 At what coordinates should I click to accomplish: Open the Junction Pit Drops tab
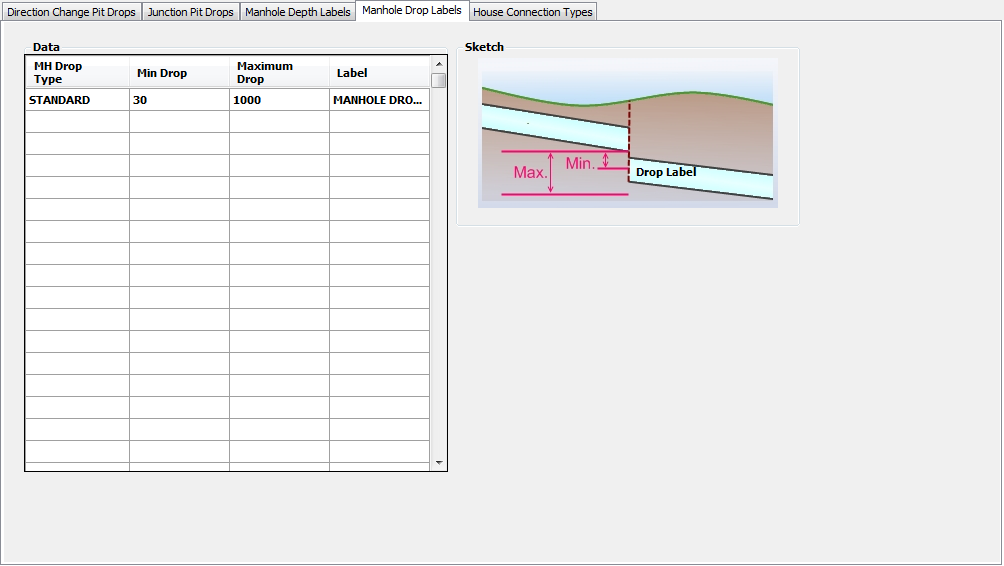(190, 12)
